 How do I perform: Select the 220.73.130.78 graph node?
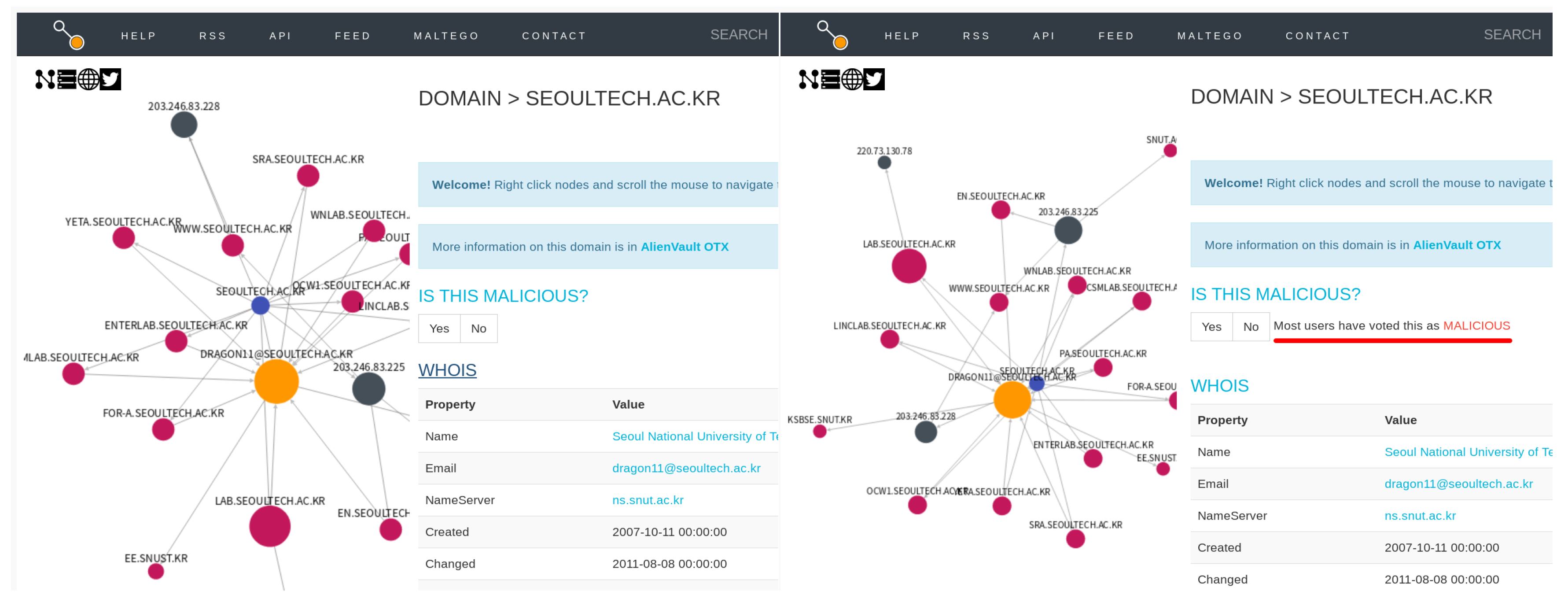click(884, 163)
